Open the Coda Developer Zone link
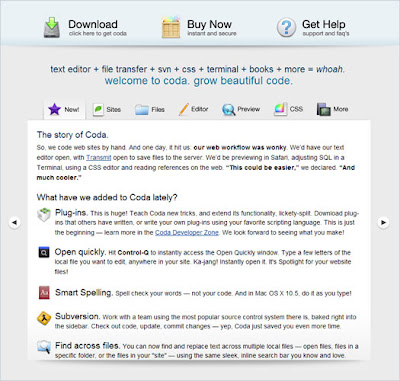400x381 pixels. 187,232
